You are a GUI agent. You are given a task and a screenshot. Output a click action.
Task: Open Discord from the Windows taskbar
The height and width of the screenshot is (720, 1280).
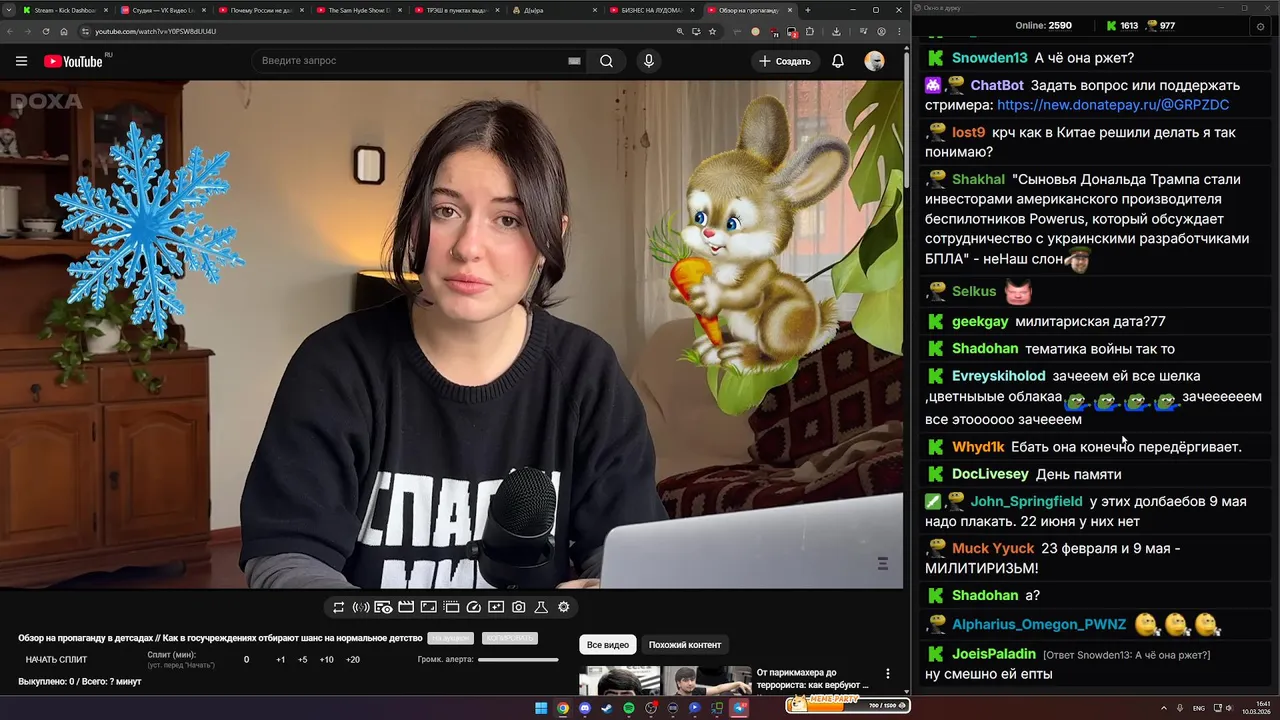tap(585, 708)
